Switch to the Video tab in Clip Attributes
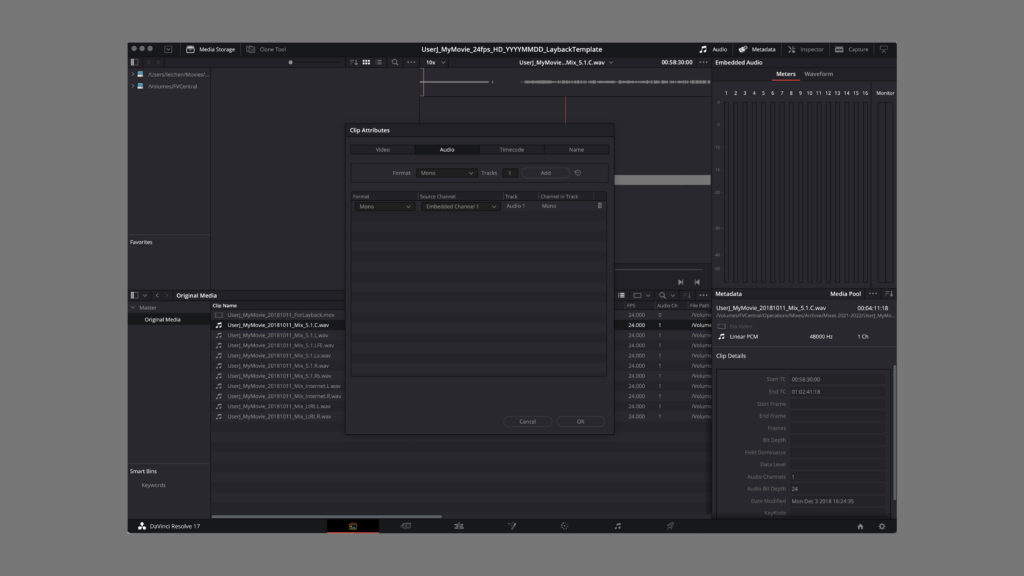 383,150
